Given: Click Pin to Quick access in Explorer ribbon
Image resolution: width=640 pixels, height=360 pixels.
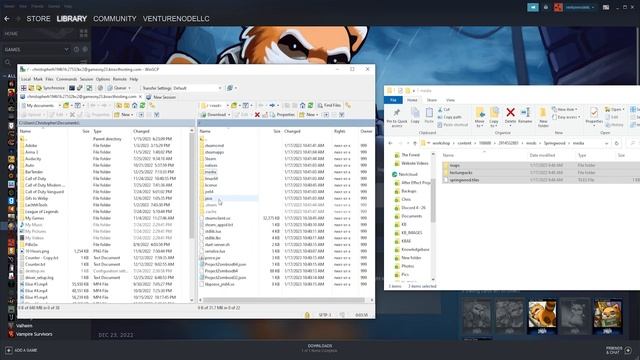Looking at the screenshot, I should point(396,117).
